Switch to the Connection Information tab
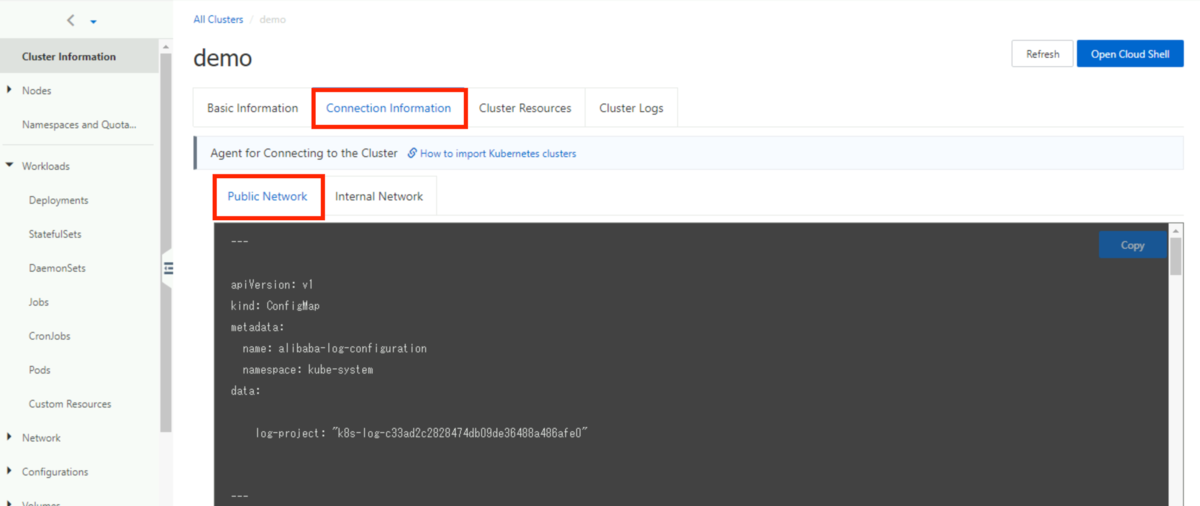 (x=389, y=108)
